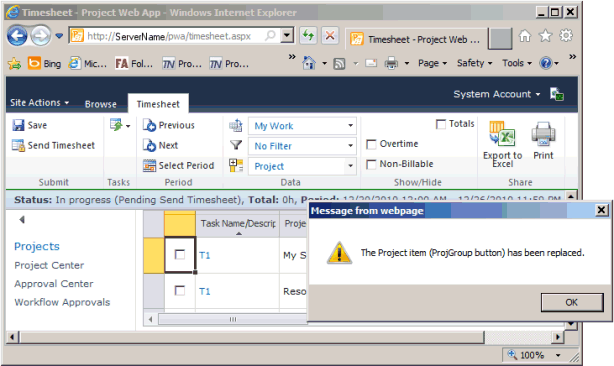Click the page horizontal scrollbar left arrow
614x366 pixels.
(13, 337)
